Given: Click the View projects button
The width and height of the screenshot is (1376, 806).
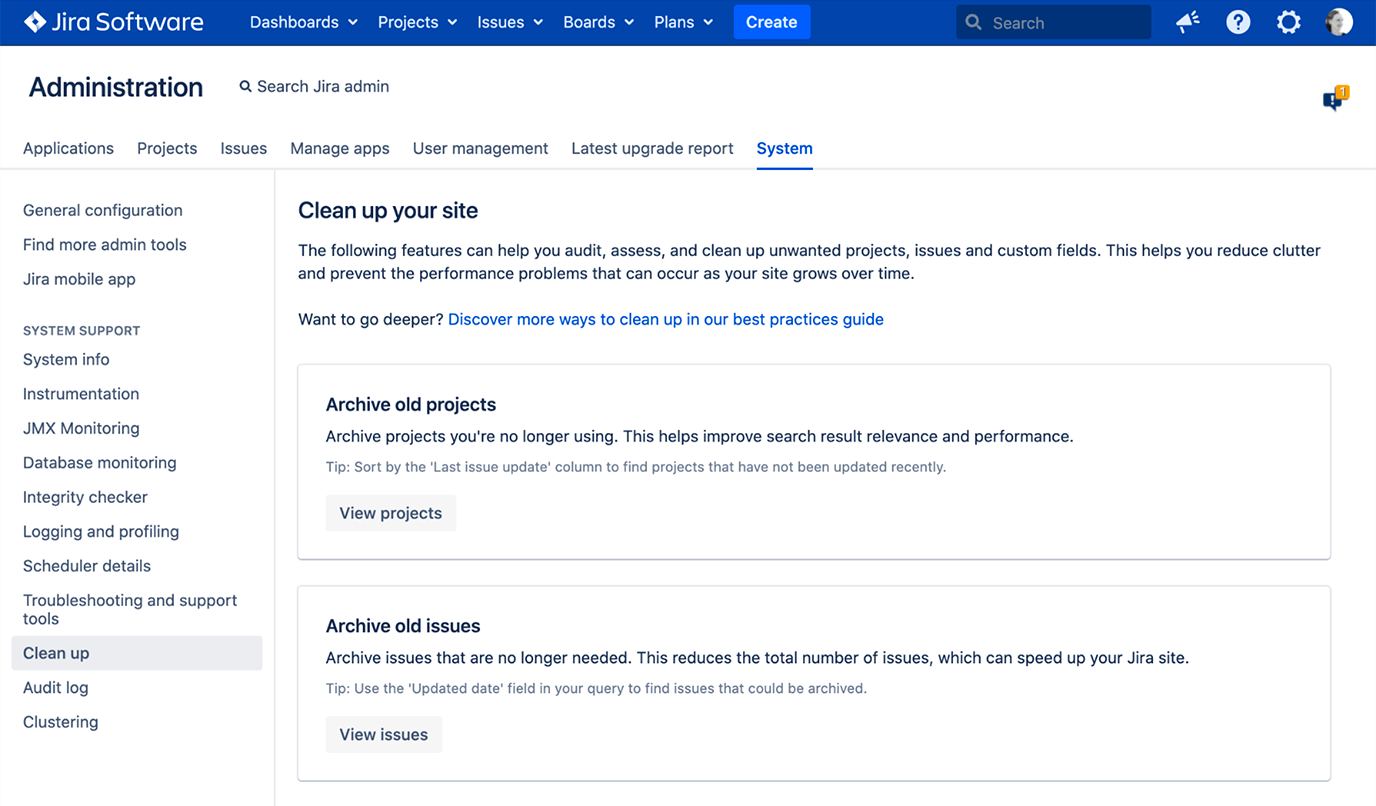Looking at the screenshot, I should (x=390, y=512).
